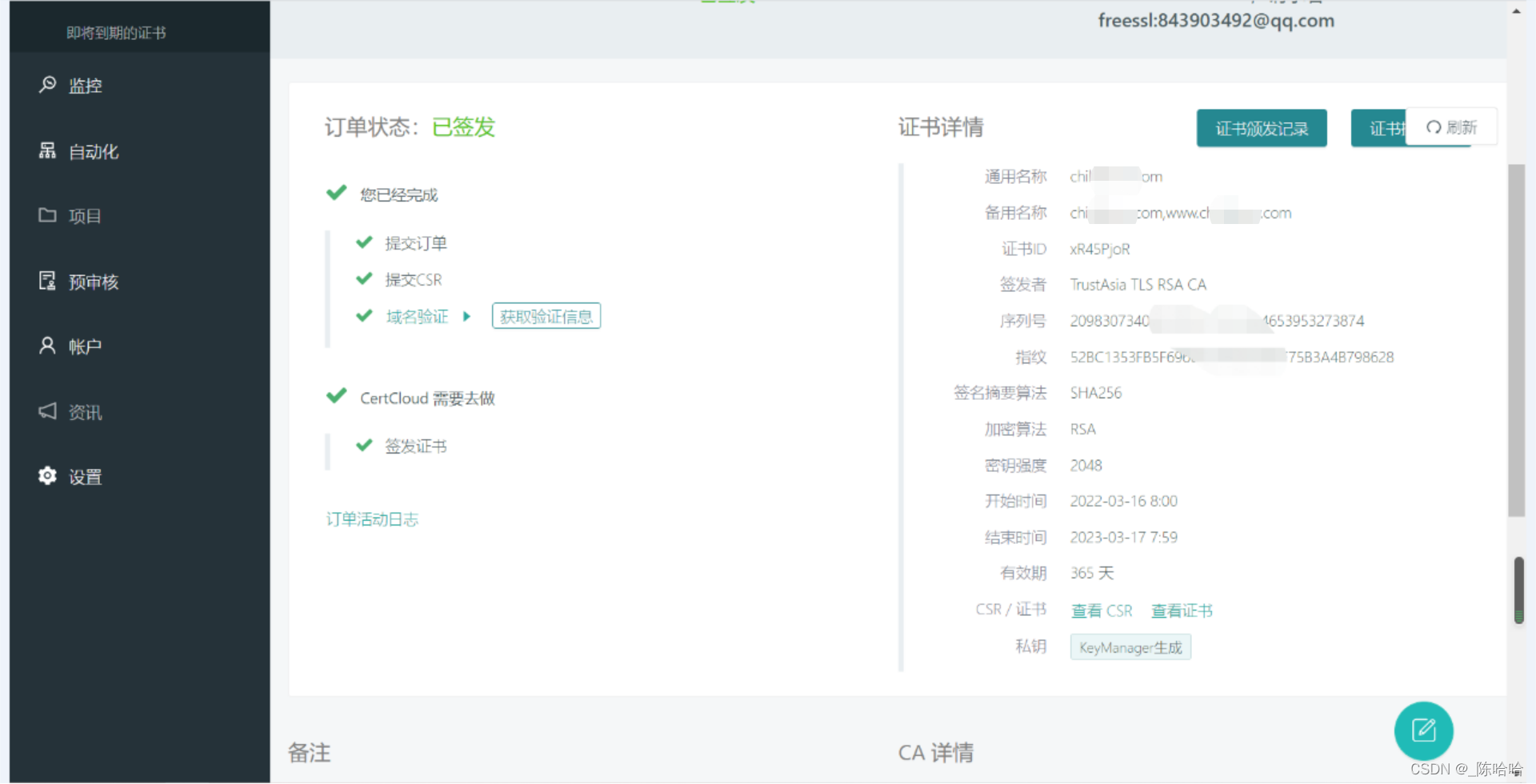The height and width of the screenshot is (784, 1536).
Task: Click the 自动化 automation sidebar icon
Action: pos(48,150)
